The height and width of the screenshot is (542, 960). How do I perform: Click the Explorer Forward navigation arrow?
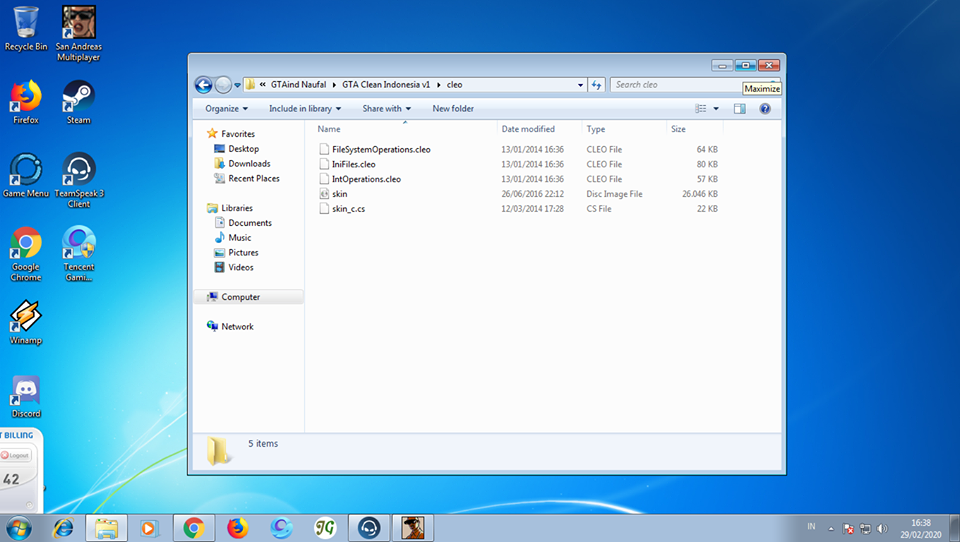223,85
